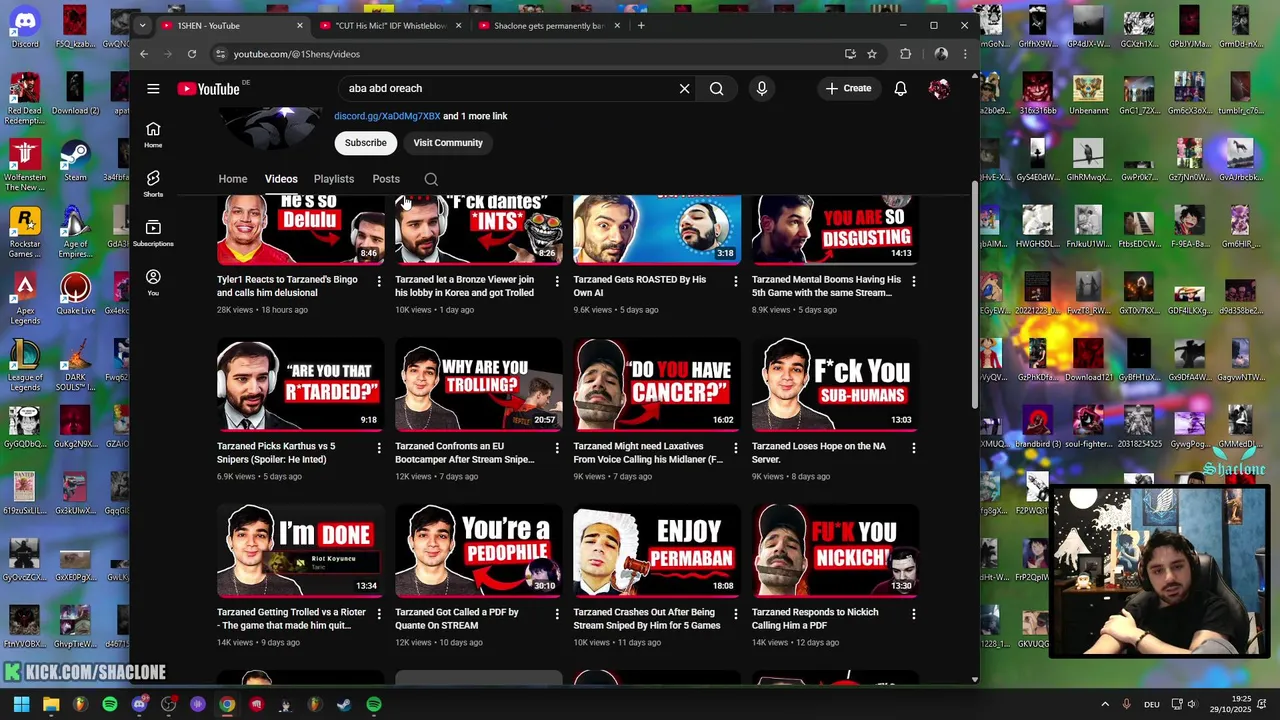Open the You section in sidebar
This screenshot has height=720, width=1280.
point(153,282)
